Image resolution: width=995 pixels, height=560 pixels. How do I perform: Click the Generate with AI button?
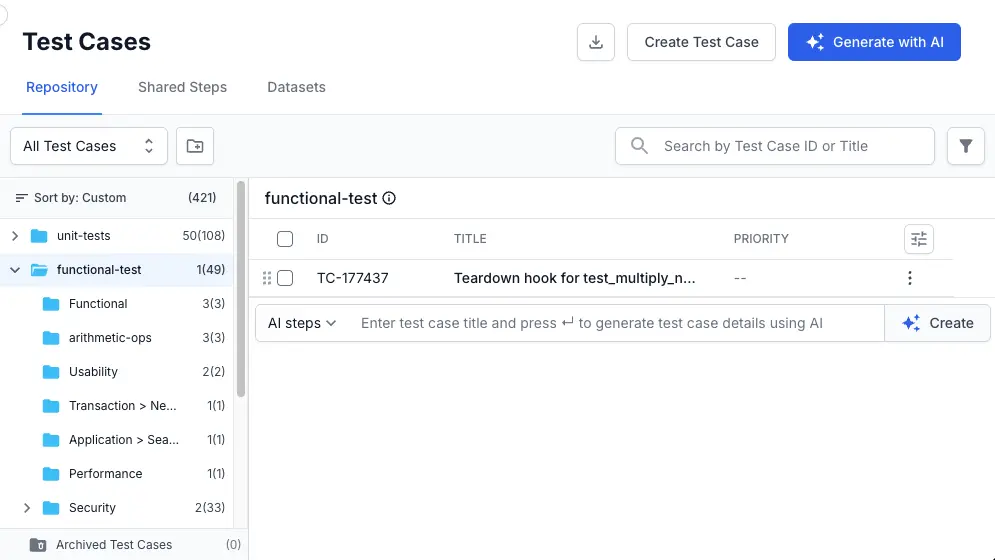(x=874, y=42)
